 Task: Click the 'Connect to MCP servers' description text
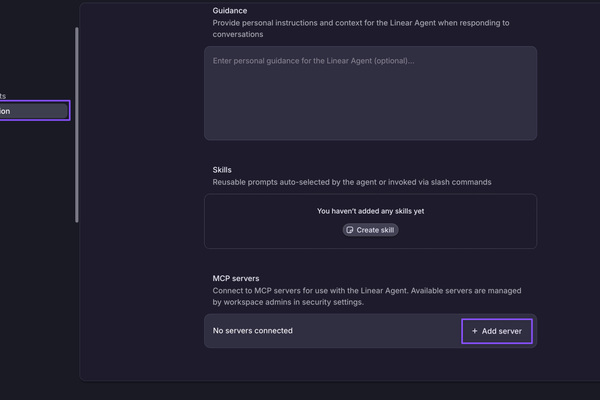[x=367, y=296]
